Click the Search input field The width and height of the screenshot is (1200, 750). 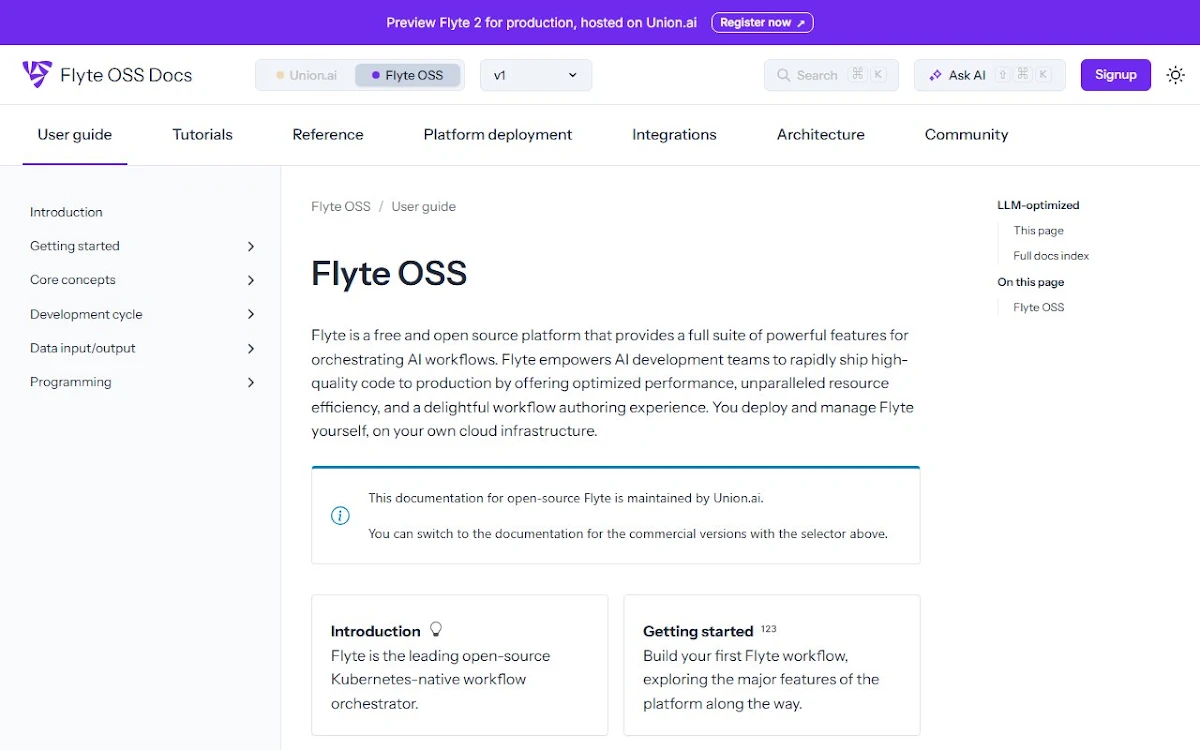[x=831, y=75]
